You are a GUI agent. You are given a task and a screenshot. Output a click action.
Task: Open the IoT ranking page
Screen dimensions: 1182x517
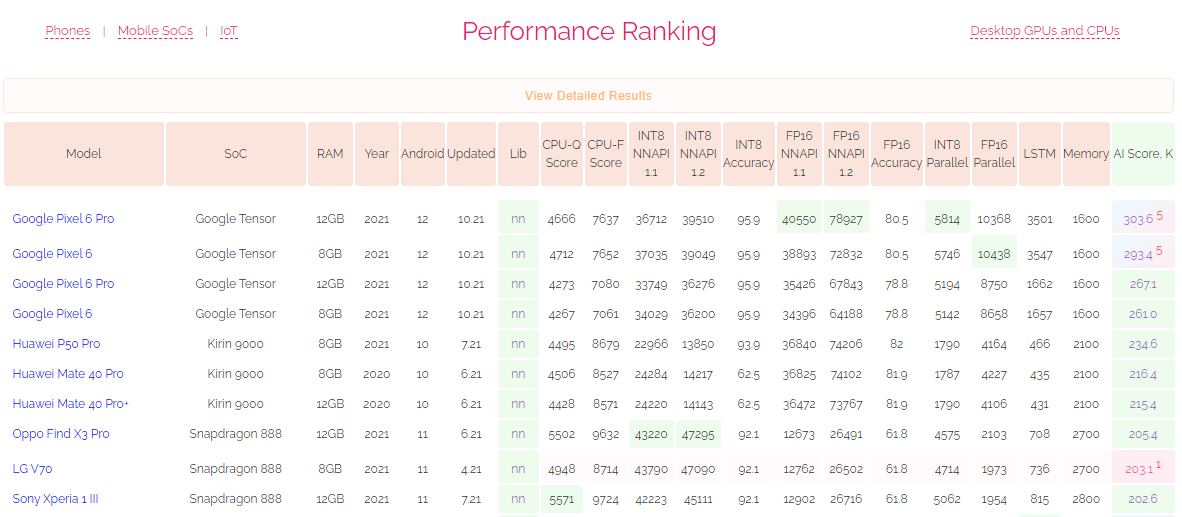pyautogui.click(x=229, y=31)
